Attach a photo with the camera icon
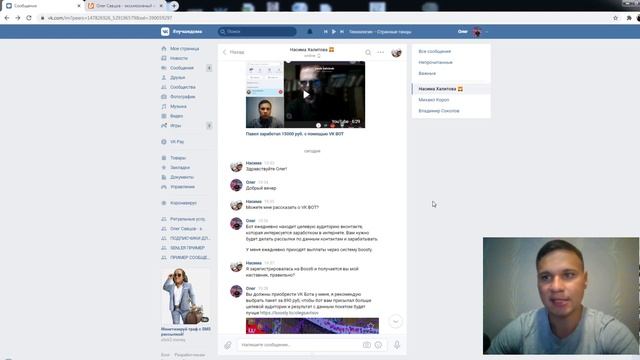 [367, 345]
